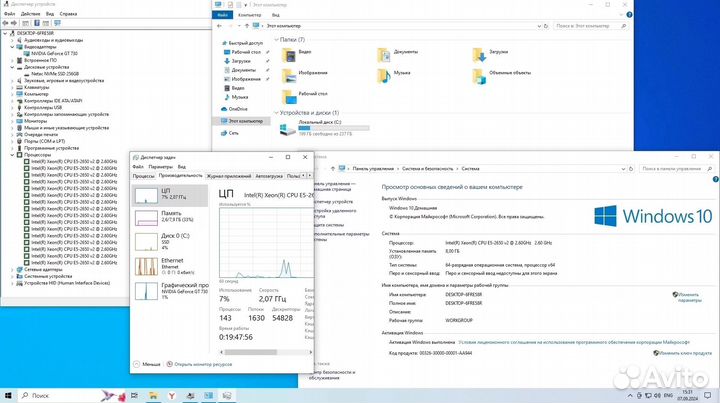Screen dimensions: 720x403
Task: Collapse the Видеоадаптеры device category
Action: (13, 46)
